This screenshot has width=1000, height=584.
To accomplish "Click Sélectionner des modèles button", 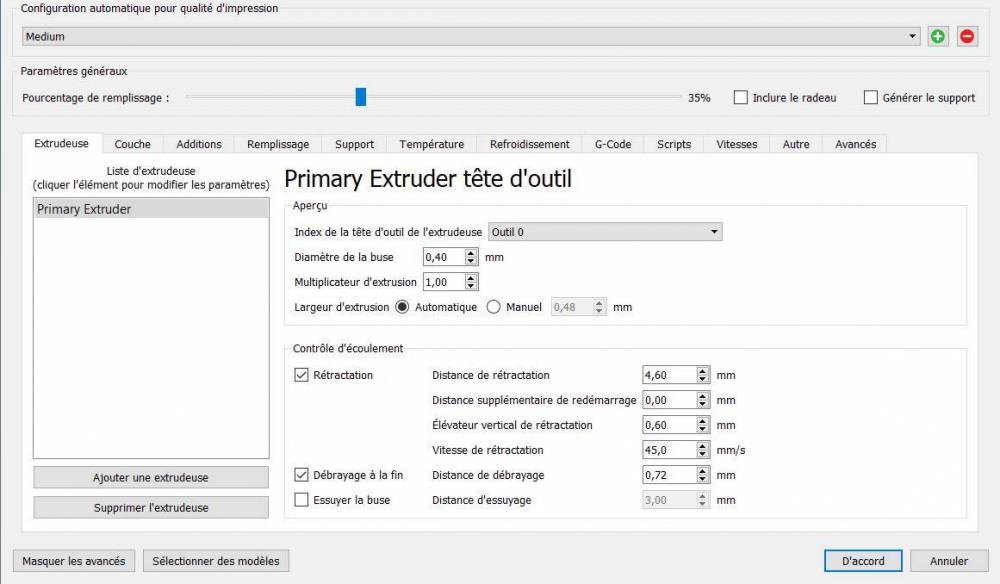I will [x=216, y=561].
